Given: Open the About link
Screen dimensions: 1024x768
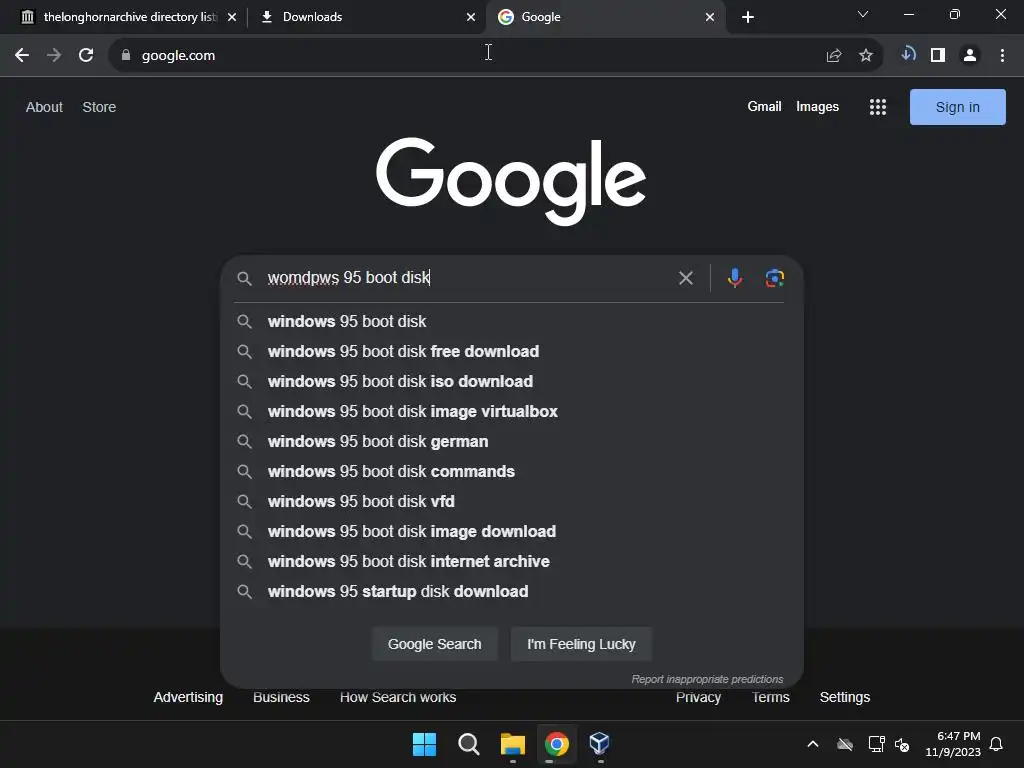Looking at the screenshot, I should point(44,107).
